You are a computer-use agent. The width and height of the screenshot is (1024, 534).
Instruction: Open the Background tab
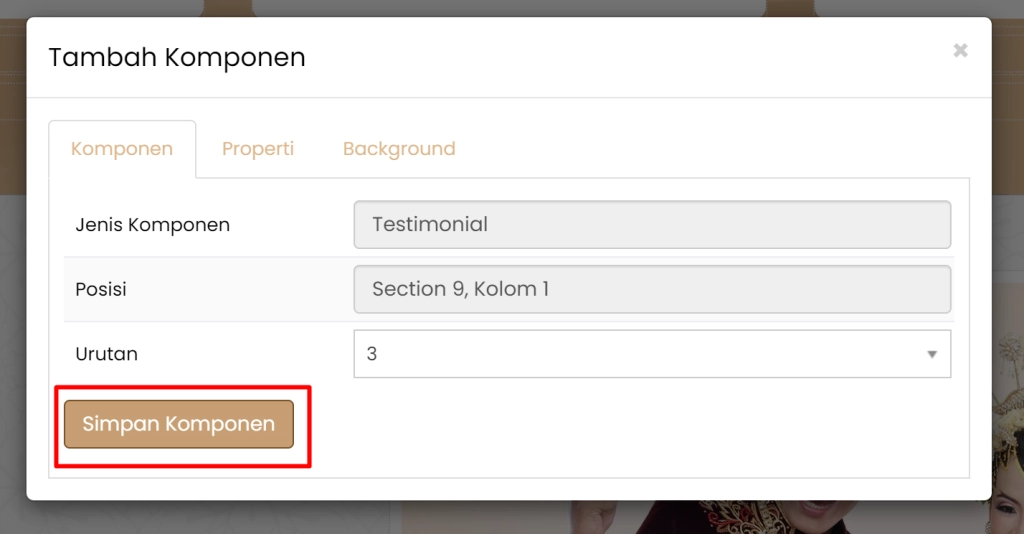pyautogui.click(x=399, y=149)
